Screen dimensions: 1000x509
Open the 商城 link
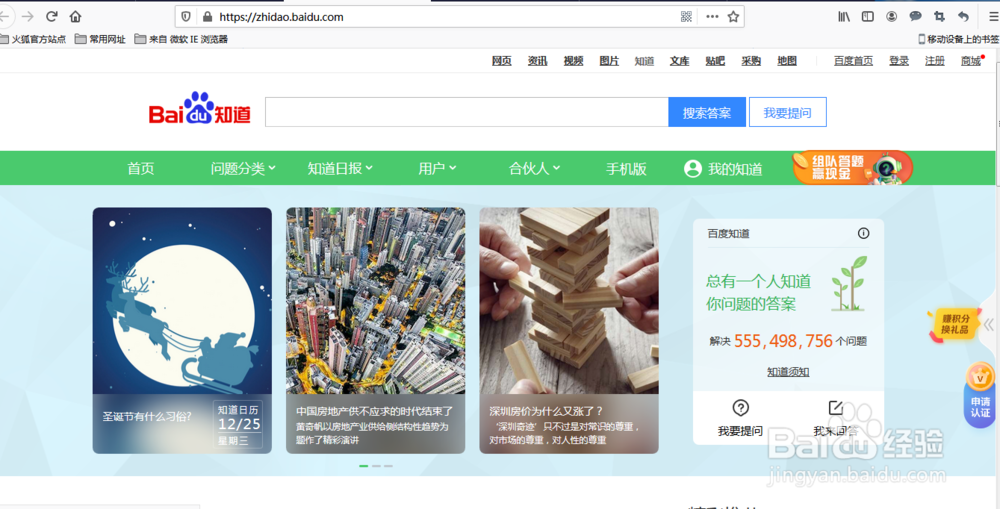tap(971, 61)
